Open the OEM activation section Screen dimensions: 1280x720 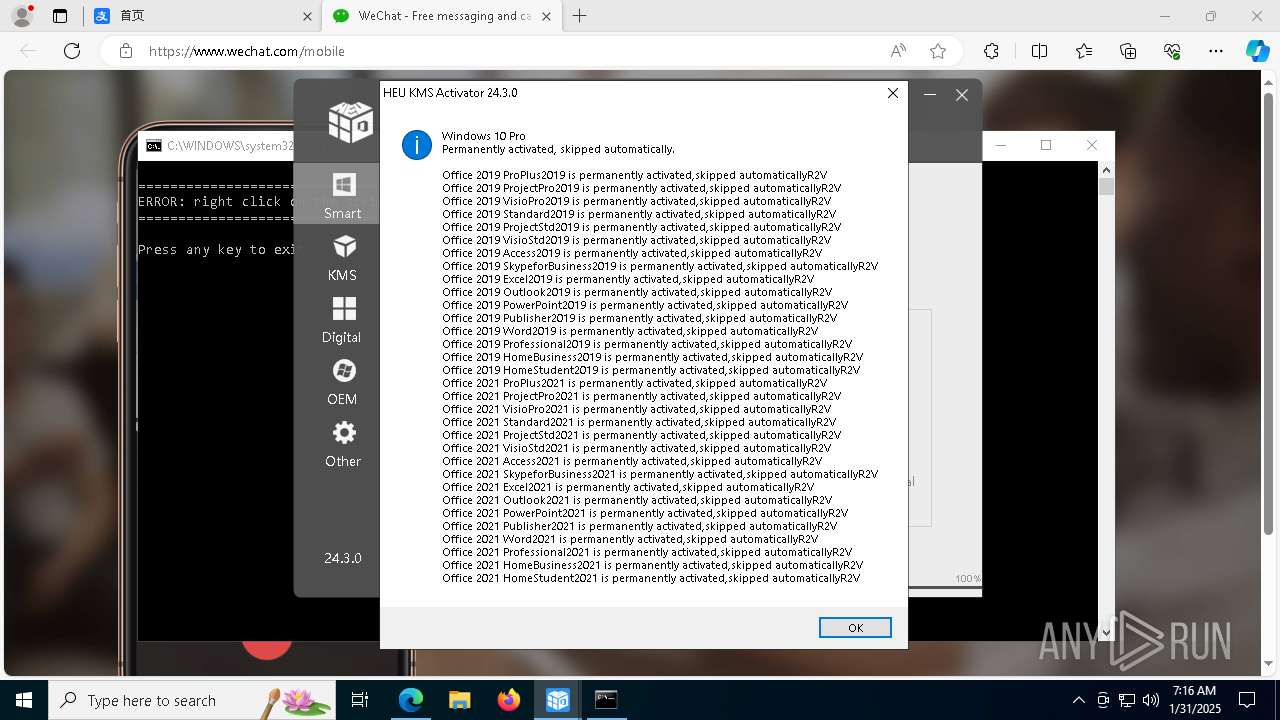342,382
